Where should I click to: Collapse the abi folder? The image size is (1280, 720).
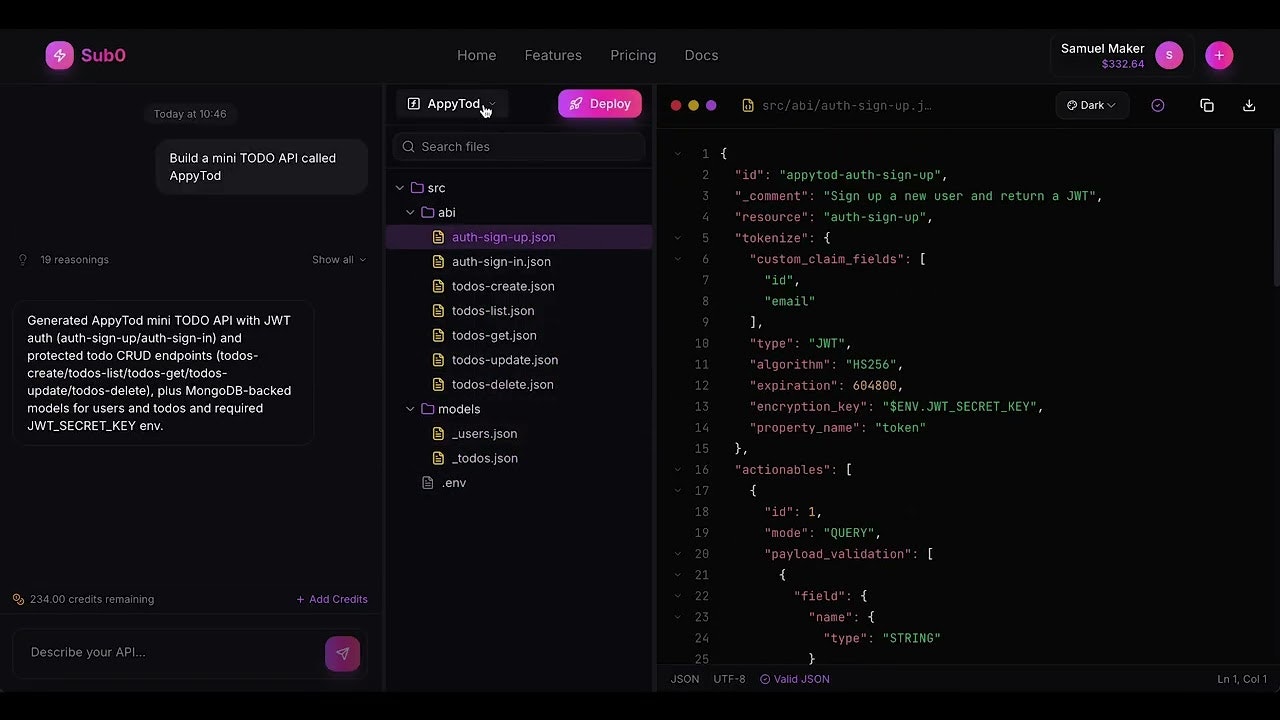tap(410, 212)
